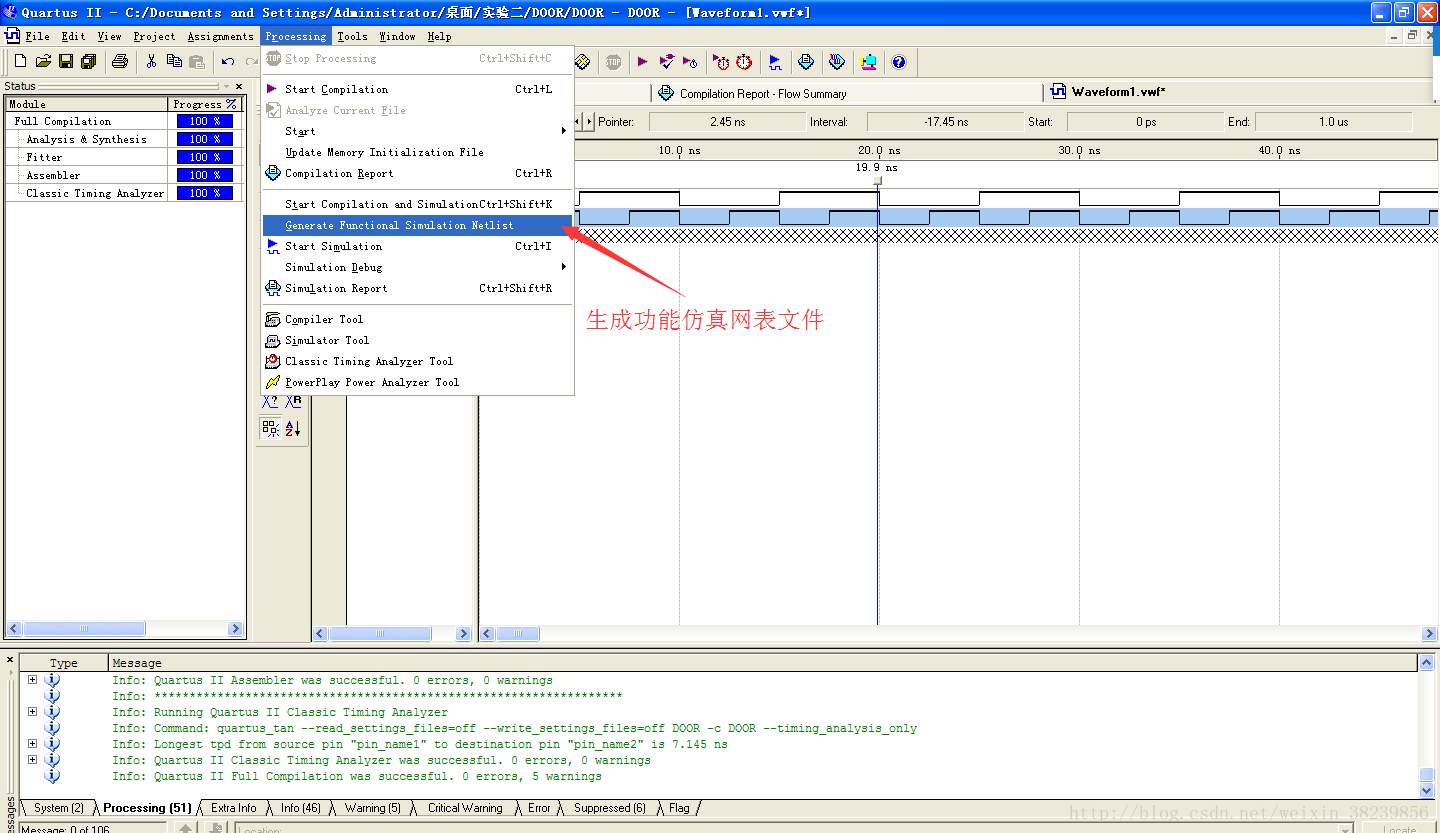Click the Fitter 100% progress bar

point(205,157)
